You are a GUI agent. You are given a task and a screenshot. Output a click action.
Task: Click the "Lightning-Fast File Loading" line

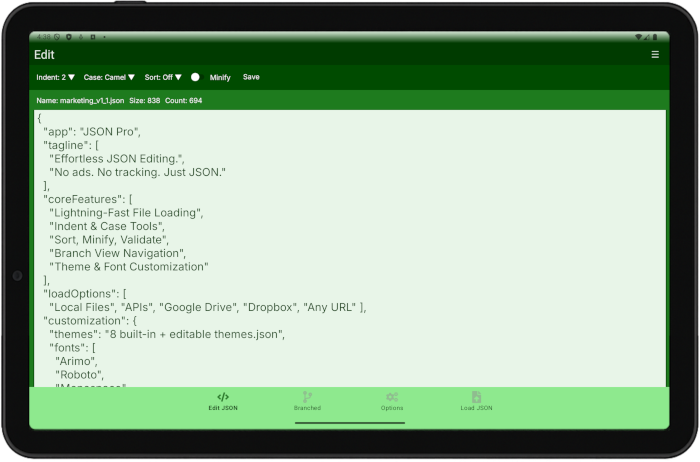[x=126, y=212]
